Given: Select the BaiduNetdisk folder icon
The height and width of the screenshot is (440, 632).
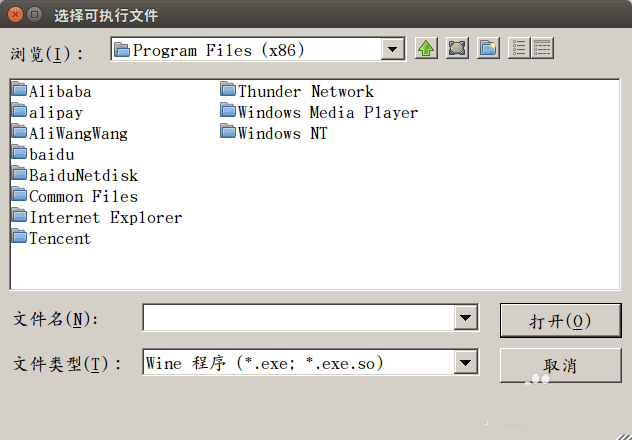Looking at the screenshot, I should point(19,173).
